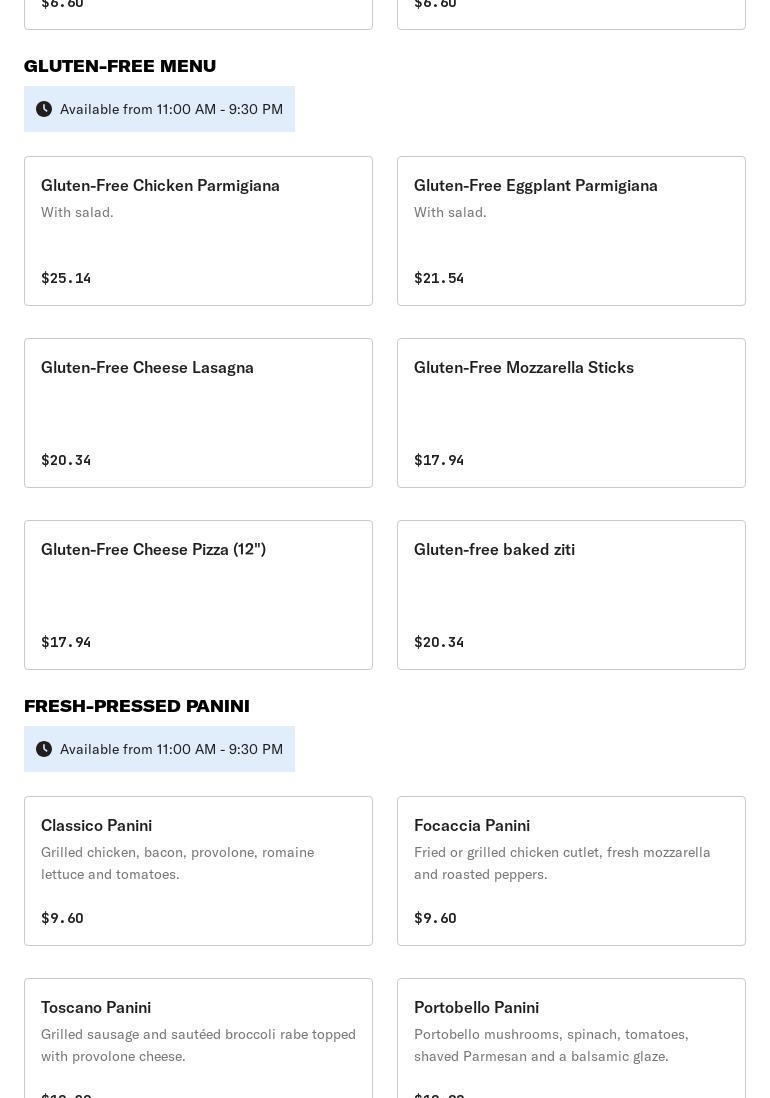Select the Gluten-Free Cheese Pizza (12") item
The image size is (770, 1098).
click(198, 595)
